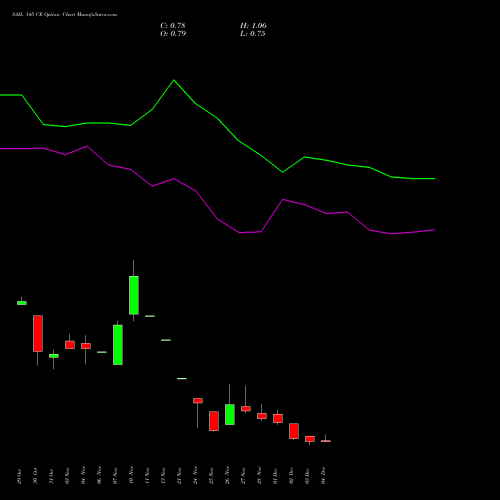Click the 04 Dec date label
Image resolution: width=500 pixels, height=500 pixels.
(x=323, y=476)
